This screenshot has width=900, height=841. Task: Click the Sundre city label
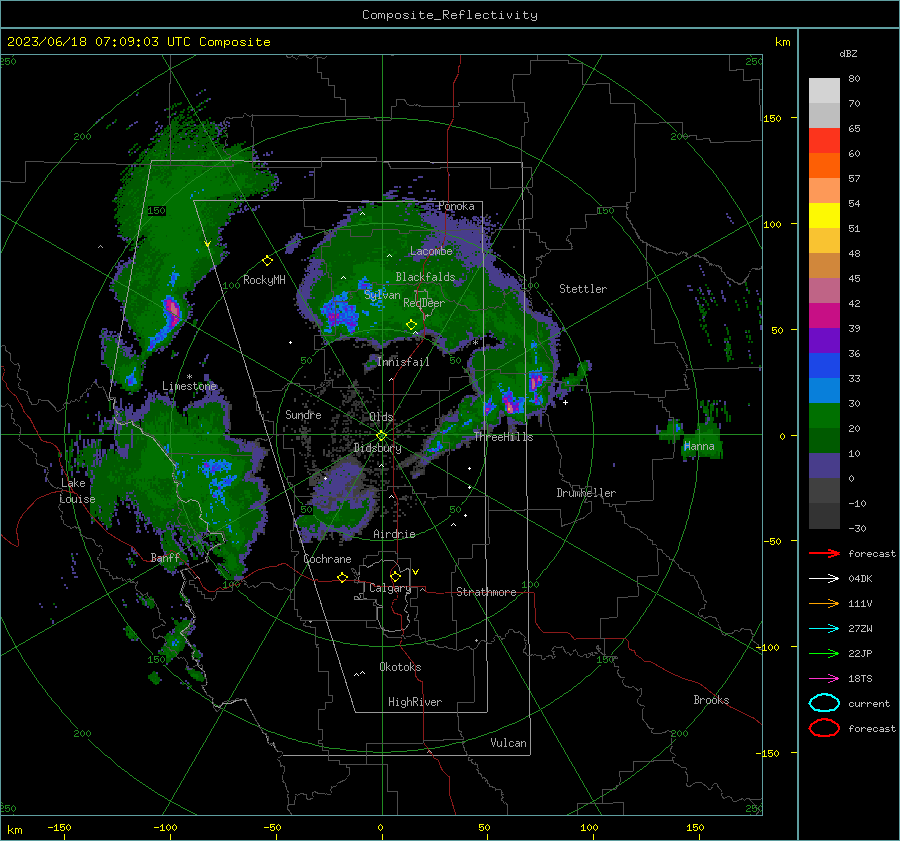(303, 414)
